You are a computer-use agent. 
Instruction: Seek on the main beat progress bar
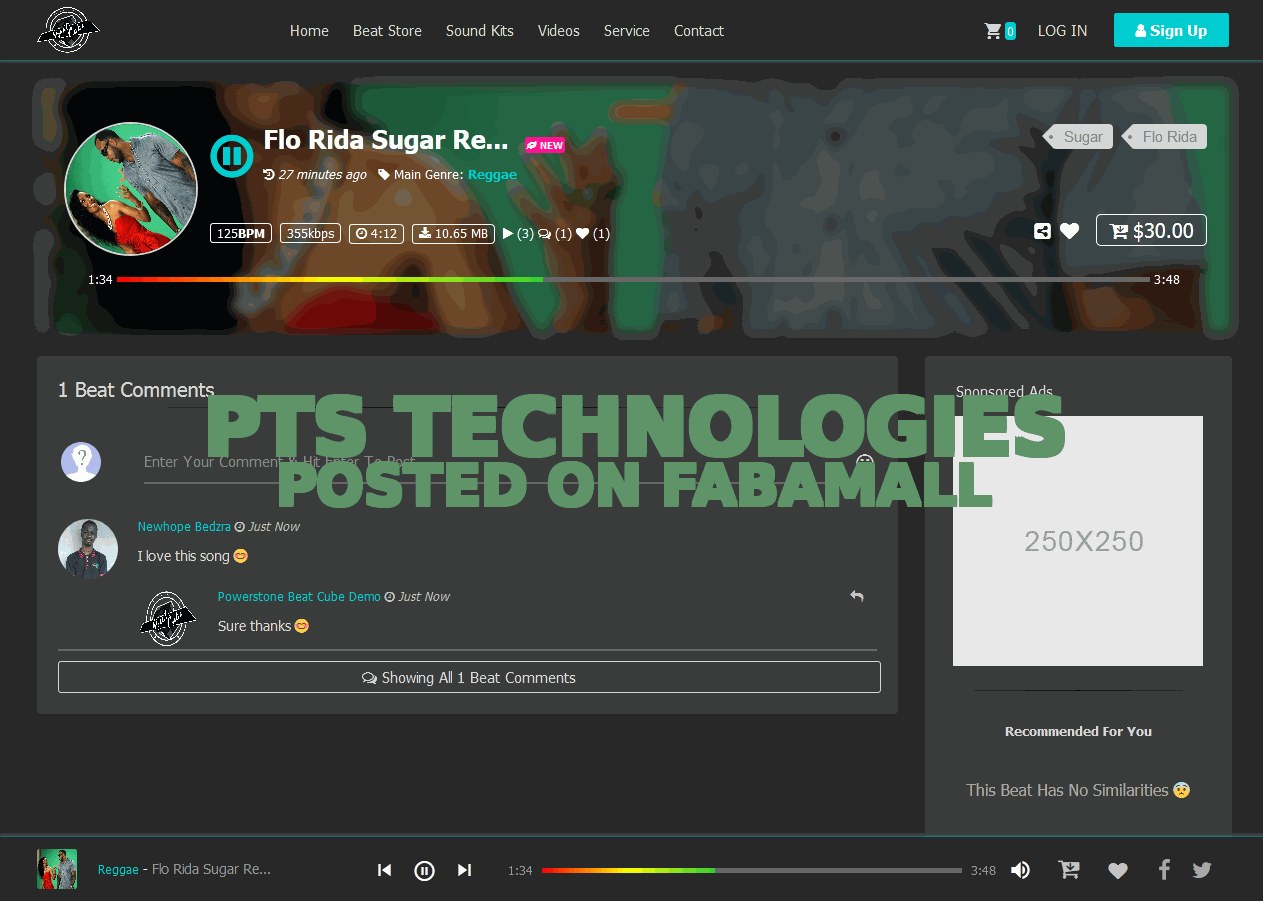coord(633,280)
